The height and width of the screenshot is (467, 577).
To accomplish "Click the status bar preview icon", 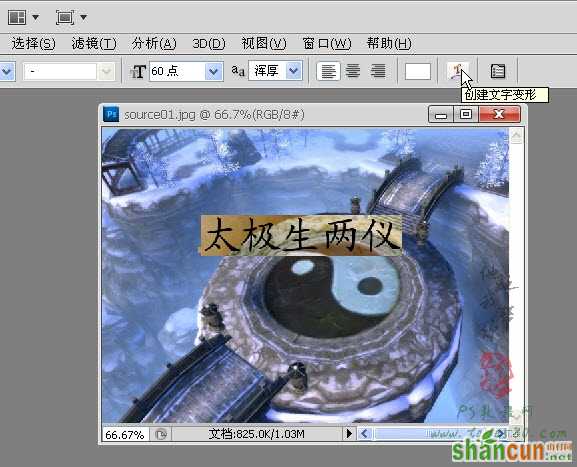I will (161, 435).
